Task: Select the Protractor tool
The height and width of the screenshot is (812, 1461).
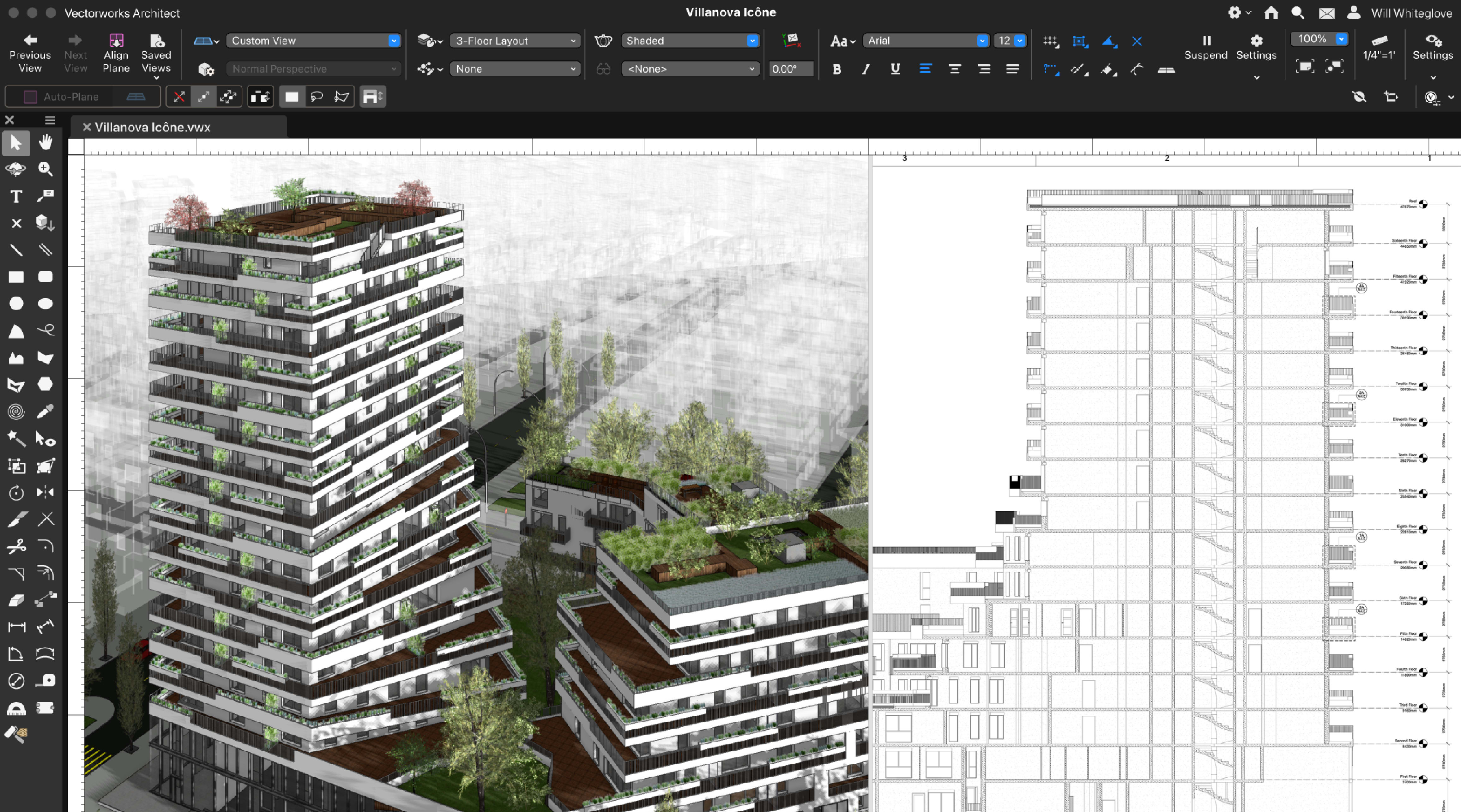Action: click(16, 708)
